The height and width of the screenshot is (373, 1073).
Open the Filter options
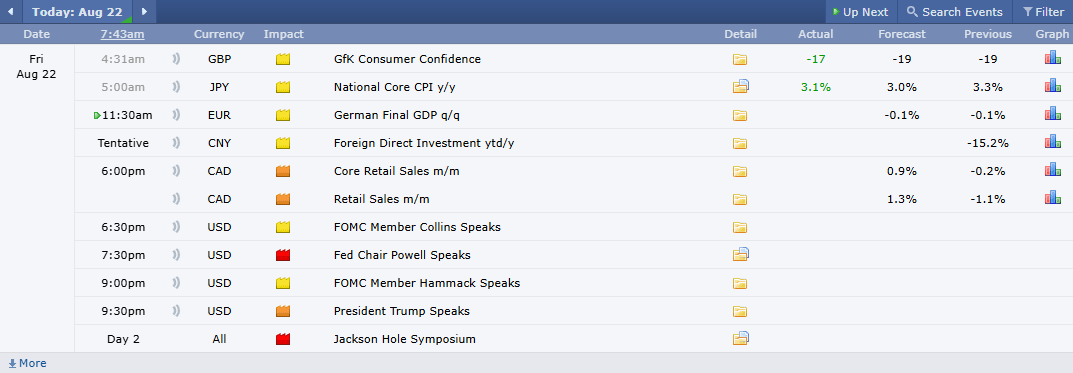point(1043,12)
